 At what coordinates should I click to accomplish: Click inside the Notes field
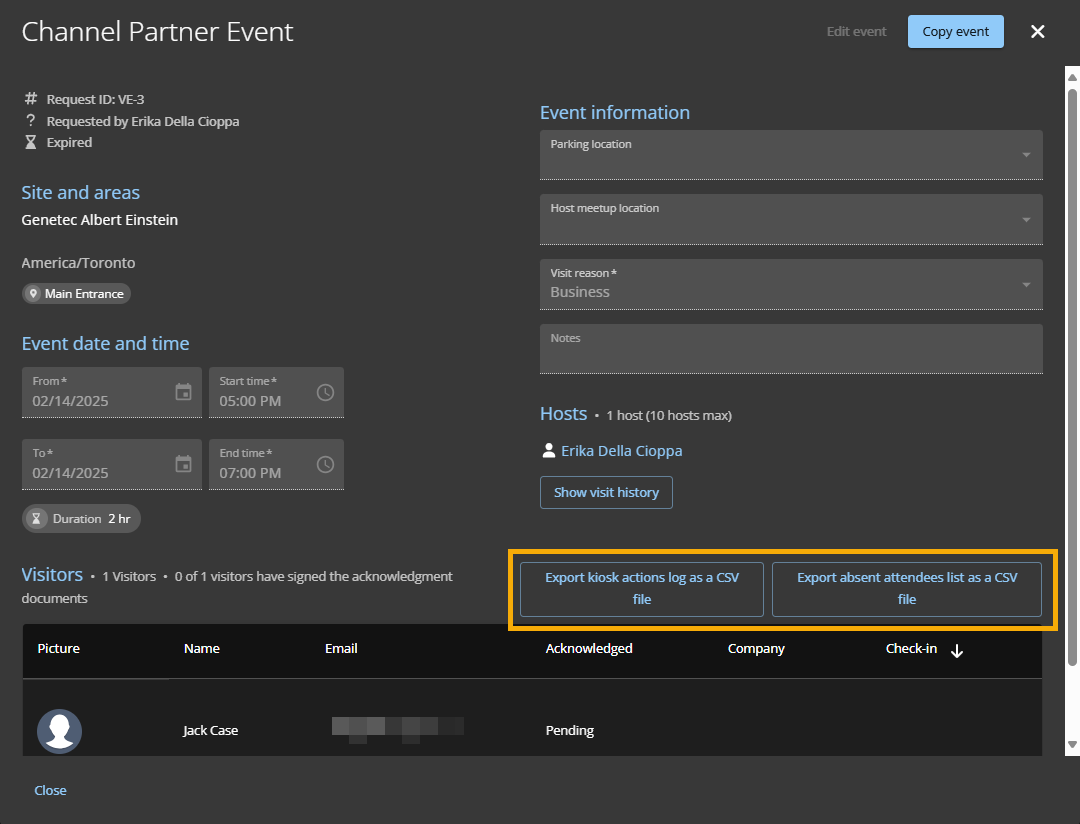(790, 355)
